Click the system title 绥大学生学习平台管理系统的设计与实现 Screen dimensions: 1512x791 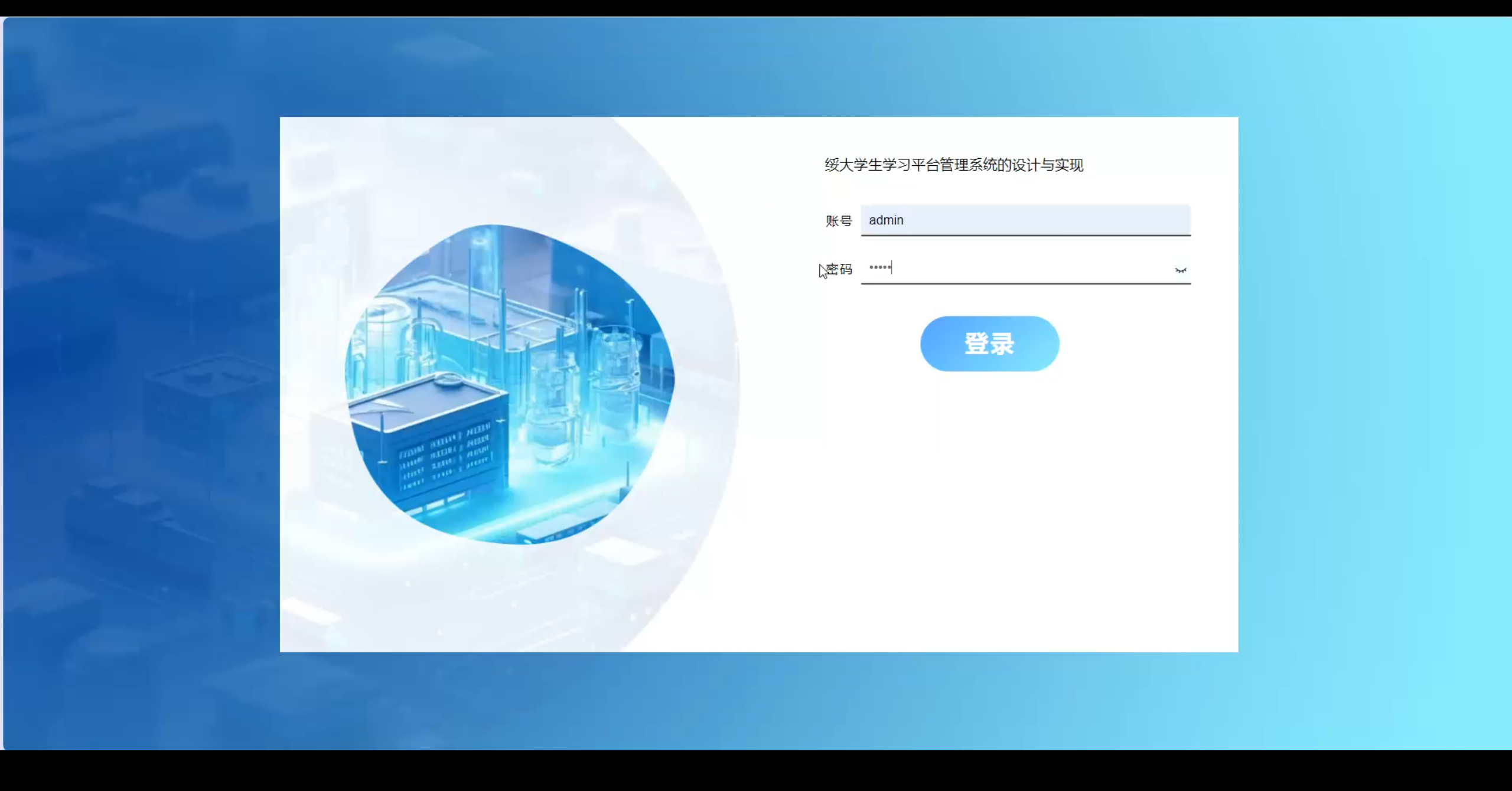pos(953,165)
